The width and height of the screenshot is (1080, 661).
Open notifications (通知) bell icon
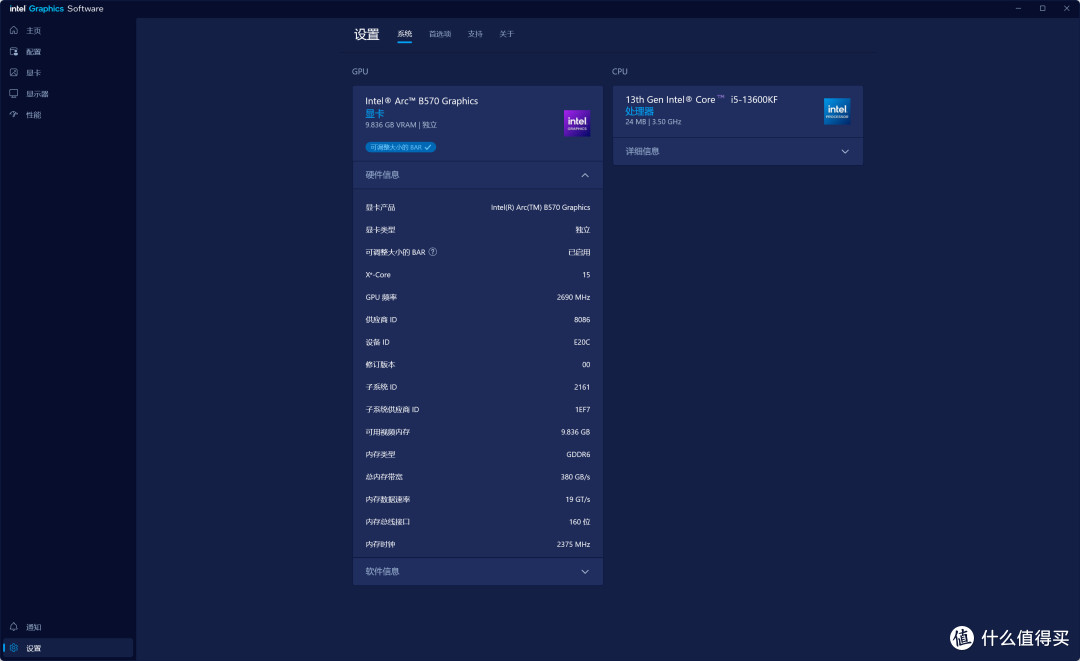[14, 627]
